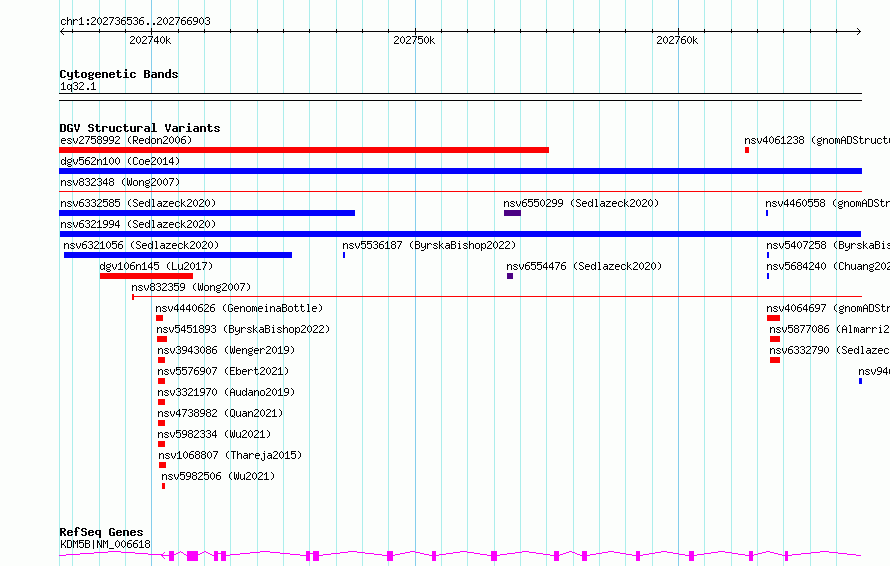Click the nsv6332585 (Sedlazeck2020) blue bar

coord(207,213)
